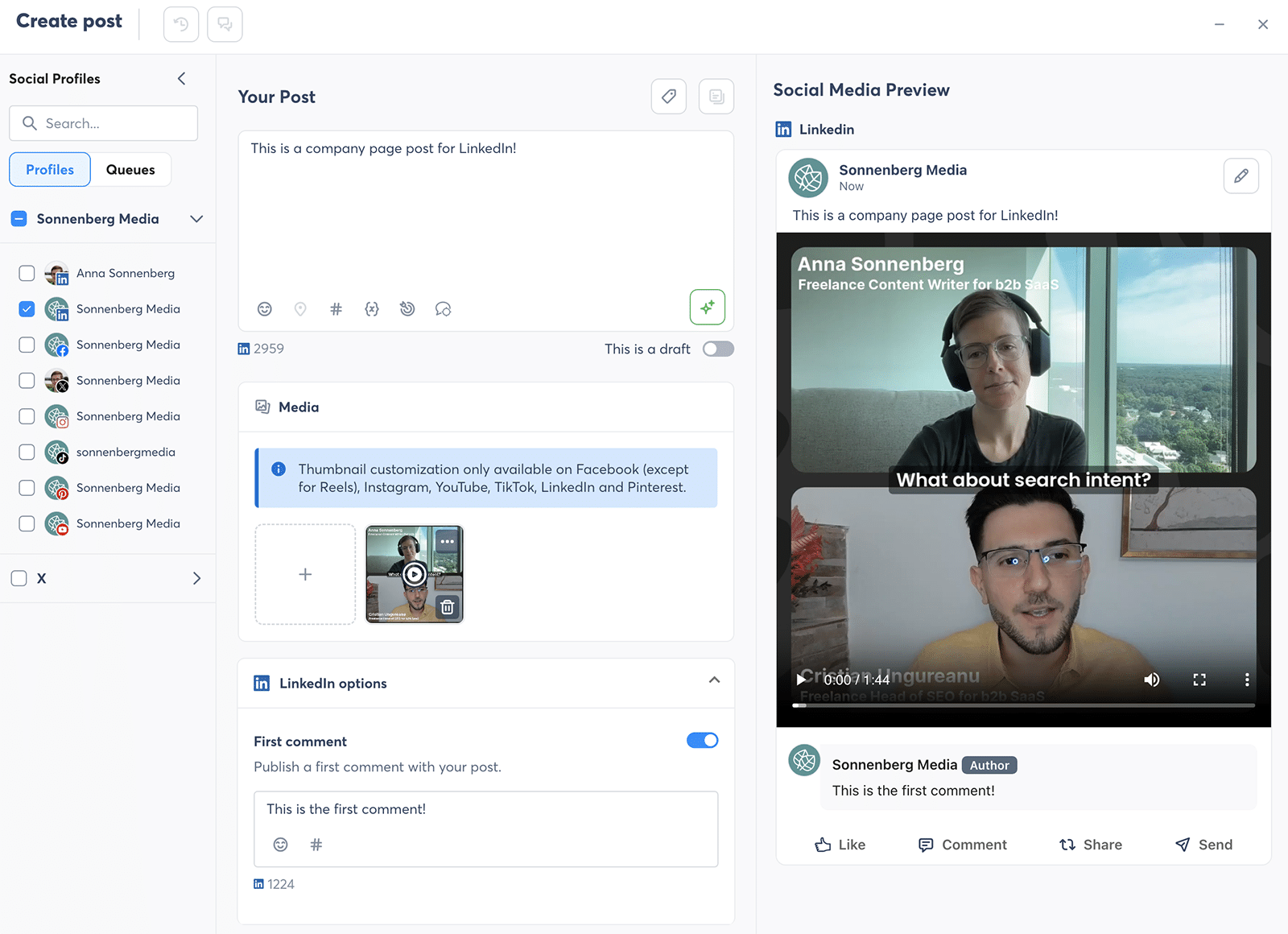This screenshot has height=934, width=1288.
Task: Open conversations bubble icon in header
Action: coord(225,24)
